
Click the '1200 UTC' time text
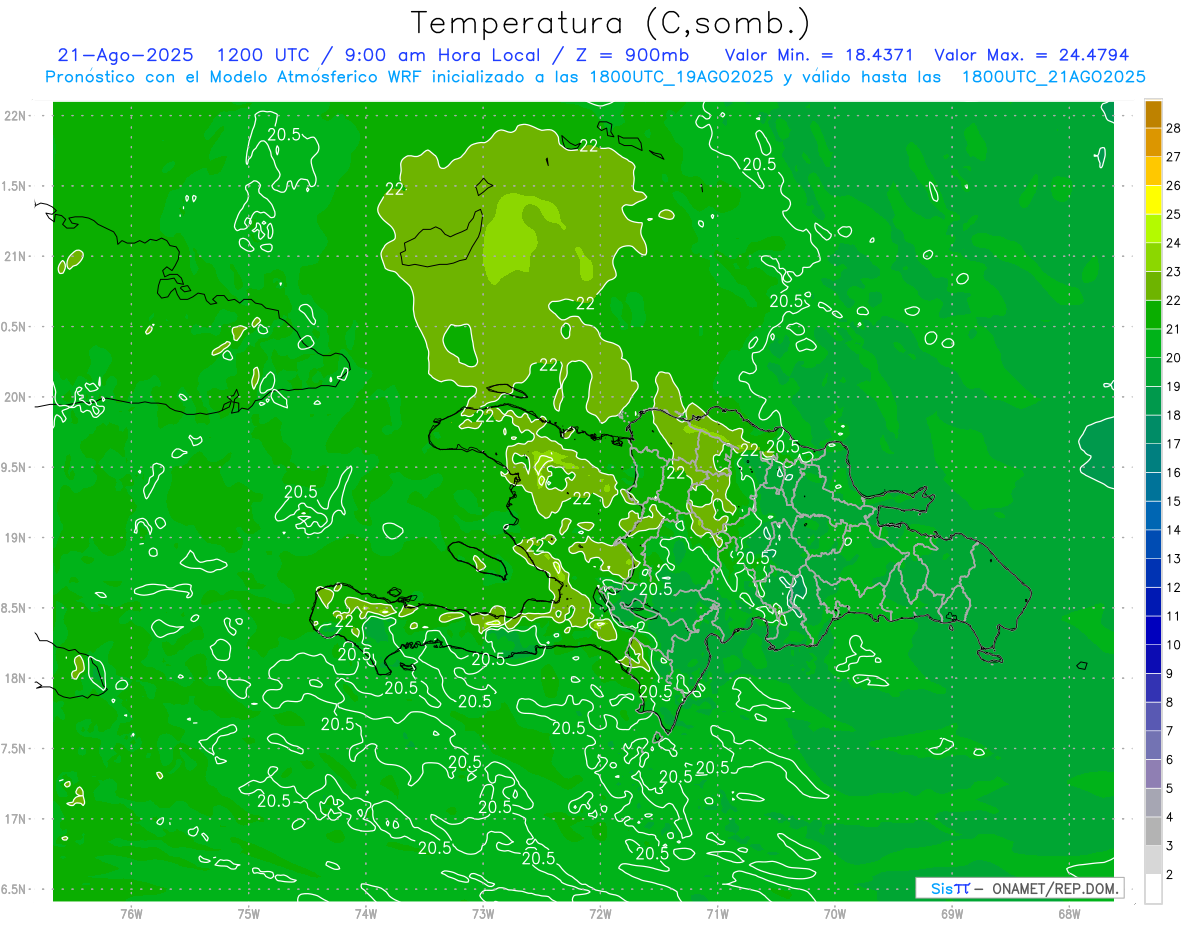265,55
